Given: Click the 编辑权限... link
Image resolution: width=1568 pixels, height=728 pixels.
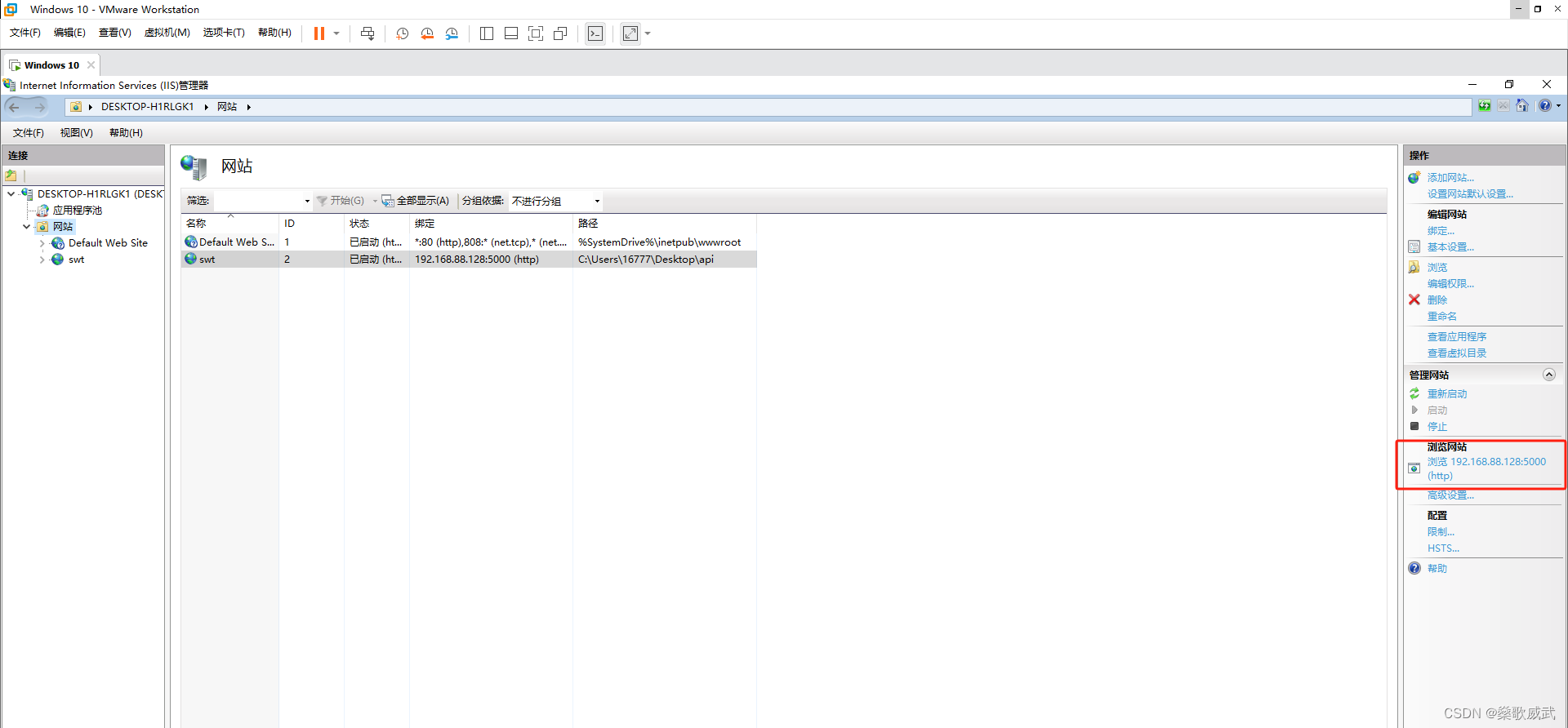Looking at the screenshot, I should click(x=1450, y=284).
